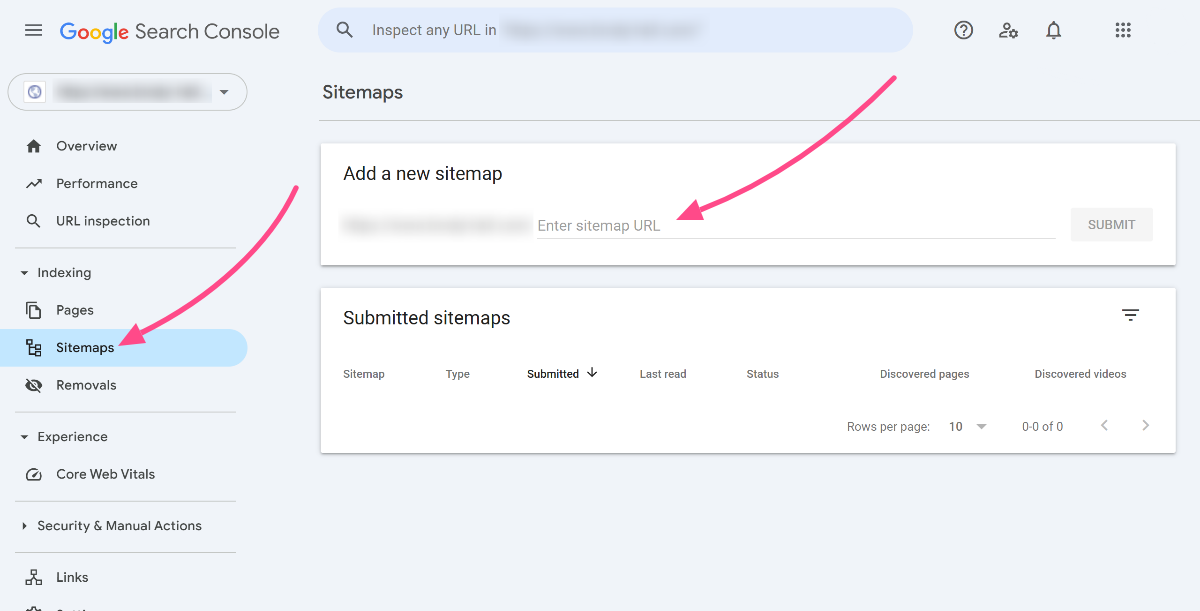Click the Discovered videos column header

(1081, 374)
